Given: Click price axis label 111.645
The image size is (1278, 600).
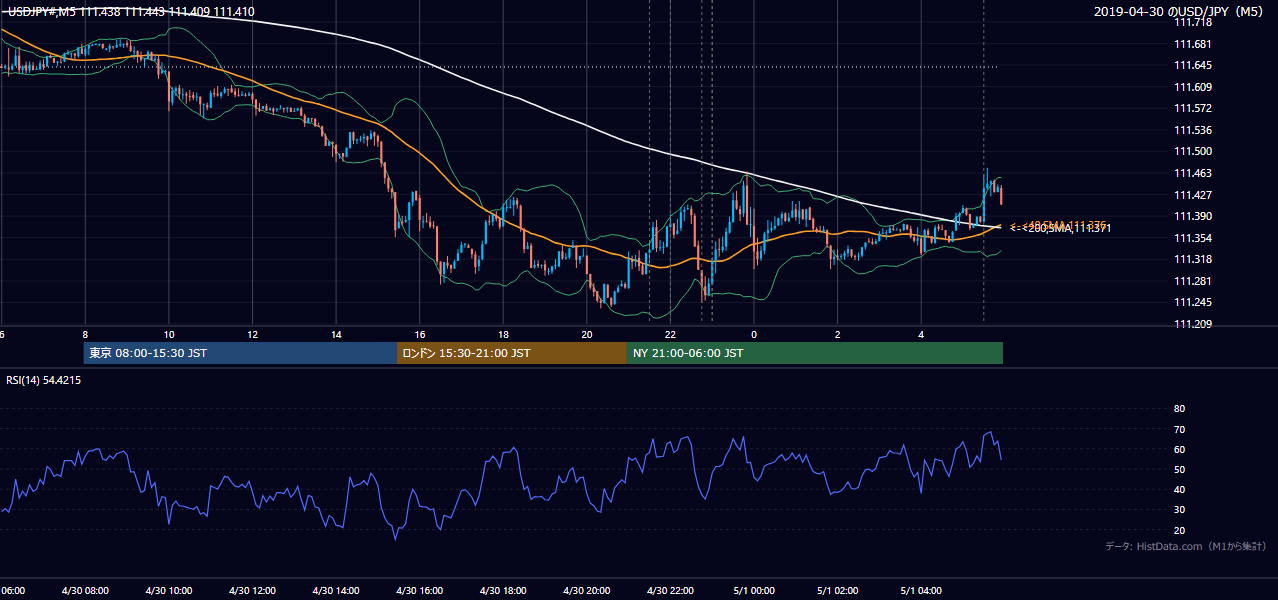Looking at the screenshot, I should [x=1192, y=66].
